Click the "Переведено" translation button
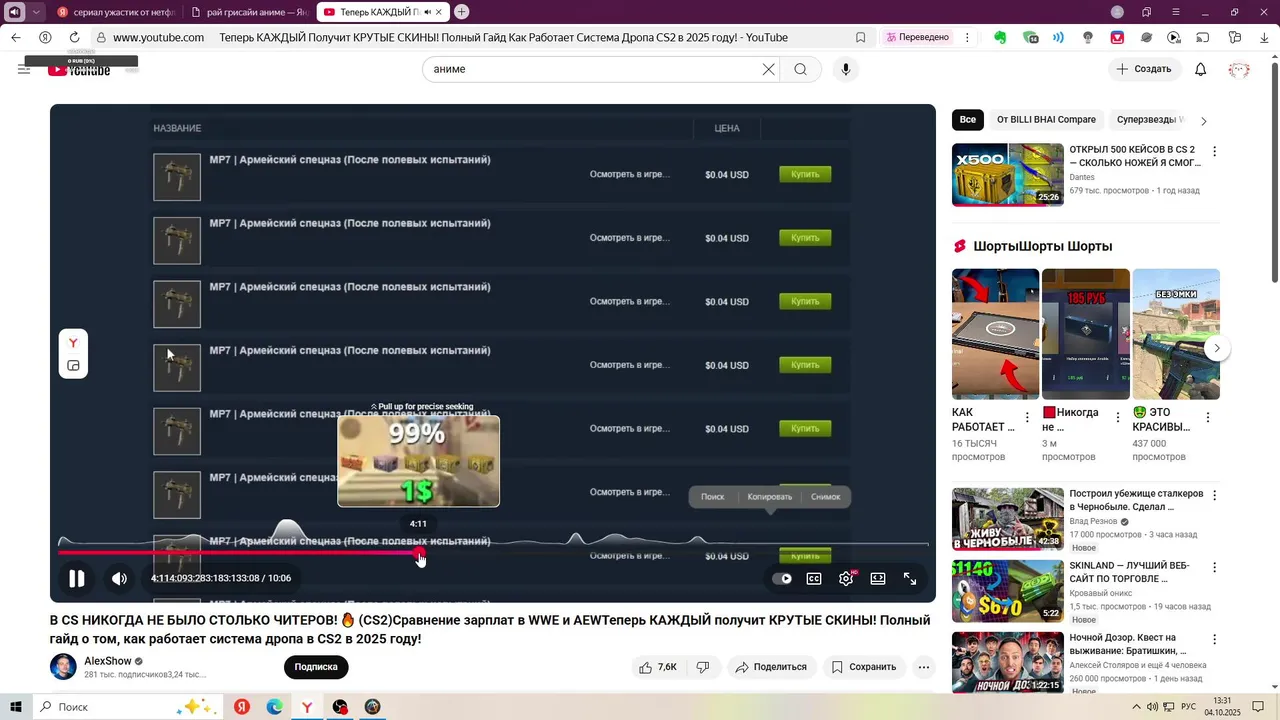 [x=917, y=37]
